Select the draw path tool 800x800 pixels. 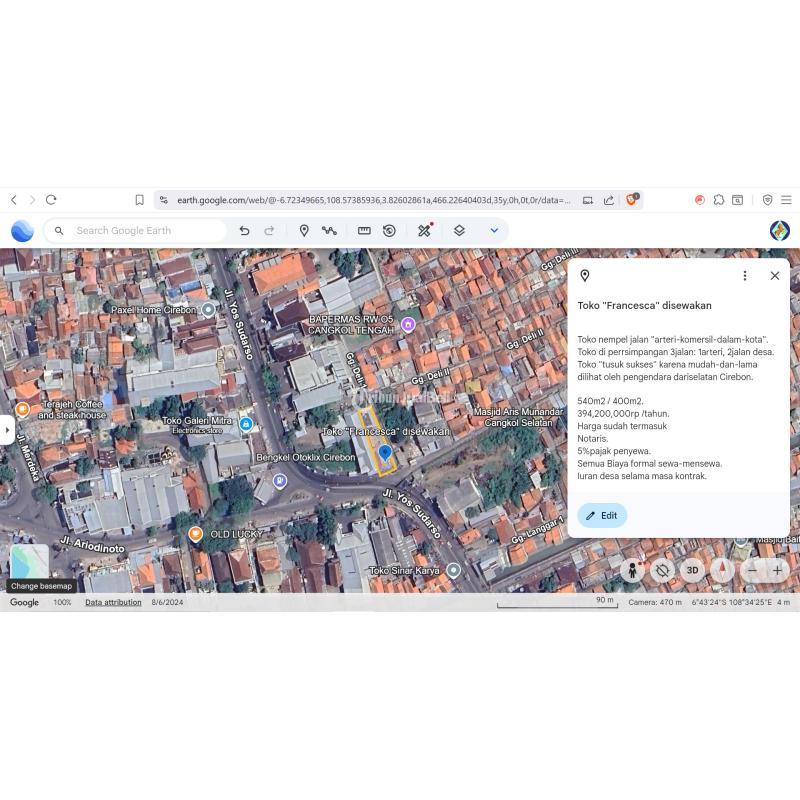click(329, 231)
